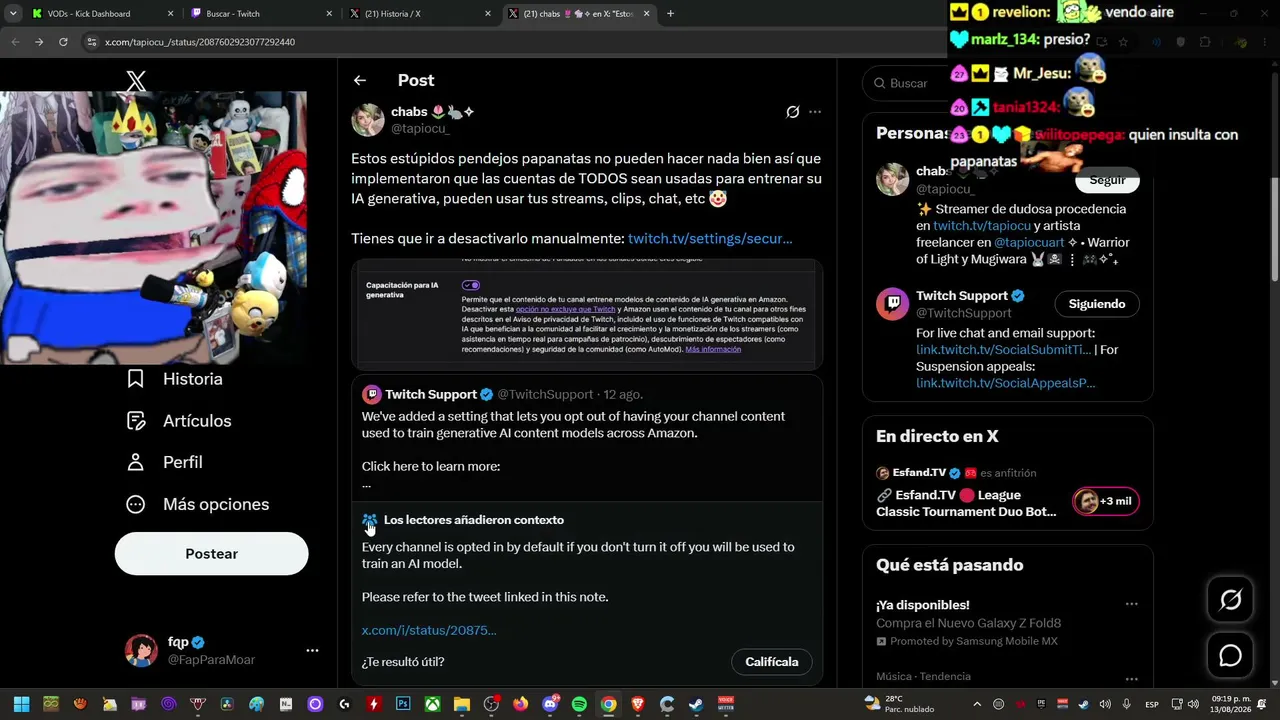Open DaVinci Resolve from the taskbar

[x=227, y=704]
